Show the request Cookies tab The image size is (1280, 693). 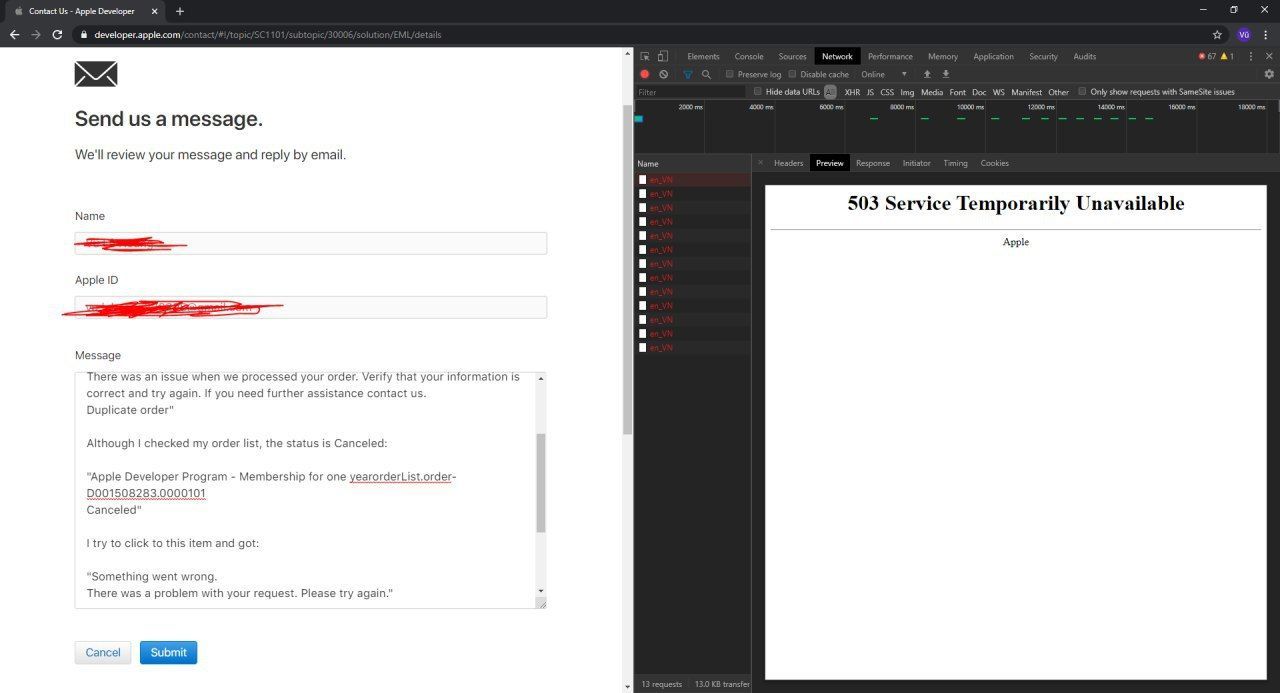click(x=994, y=163)
